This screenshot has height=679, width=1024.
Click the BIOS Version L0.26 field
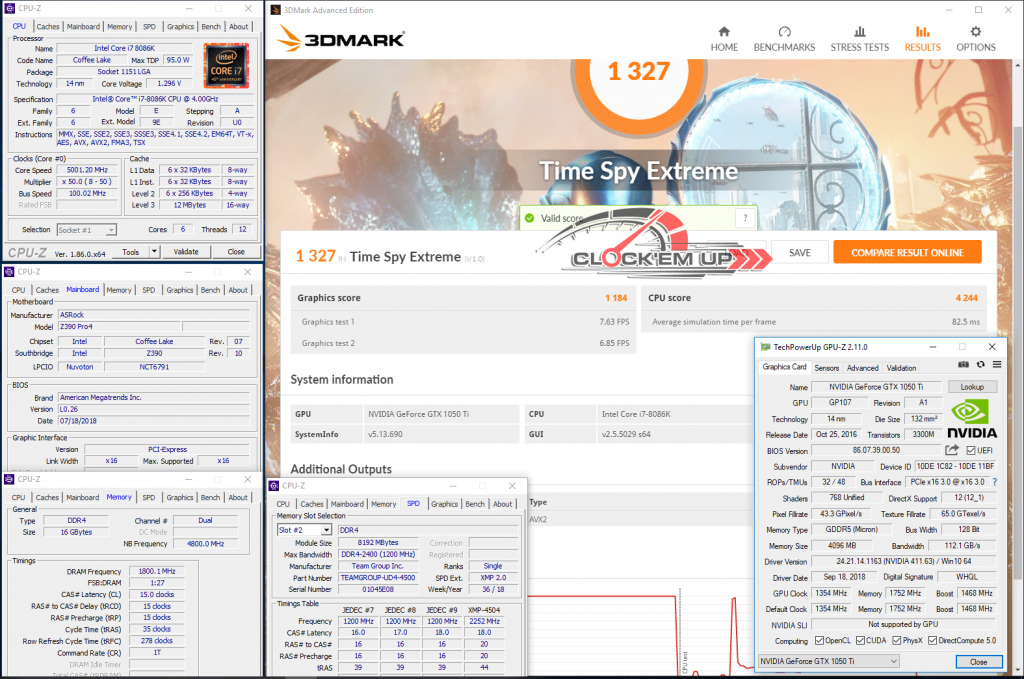pyautogui.click(x=154, y=409)
